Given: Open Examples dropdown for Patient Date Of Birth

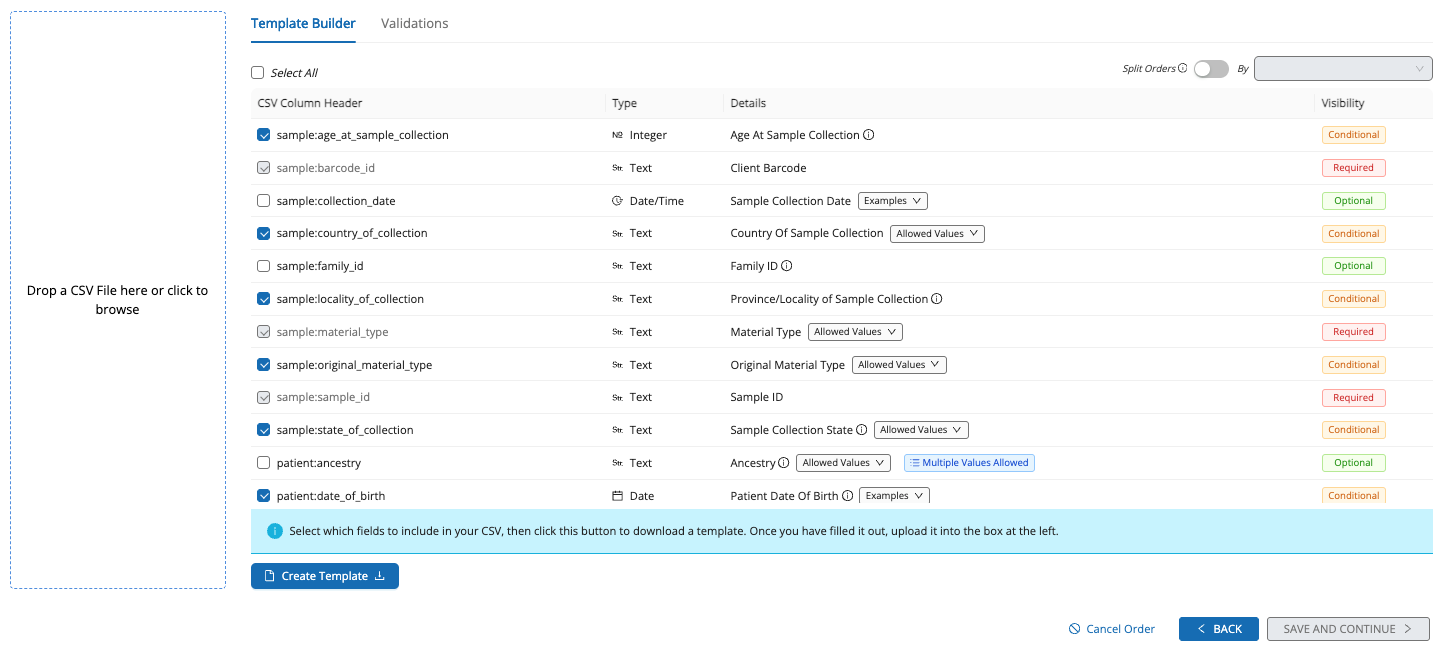Looking at the screenshot, I should tap(894, 496).
